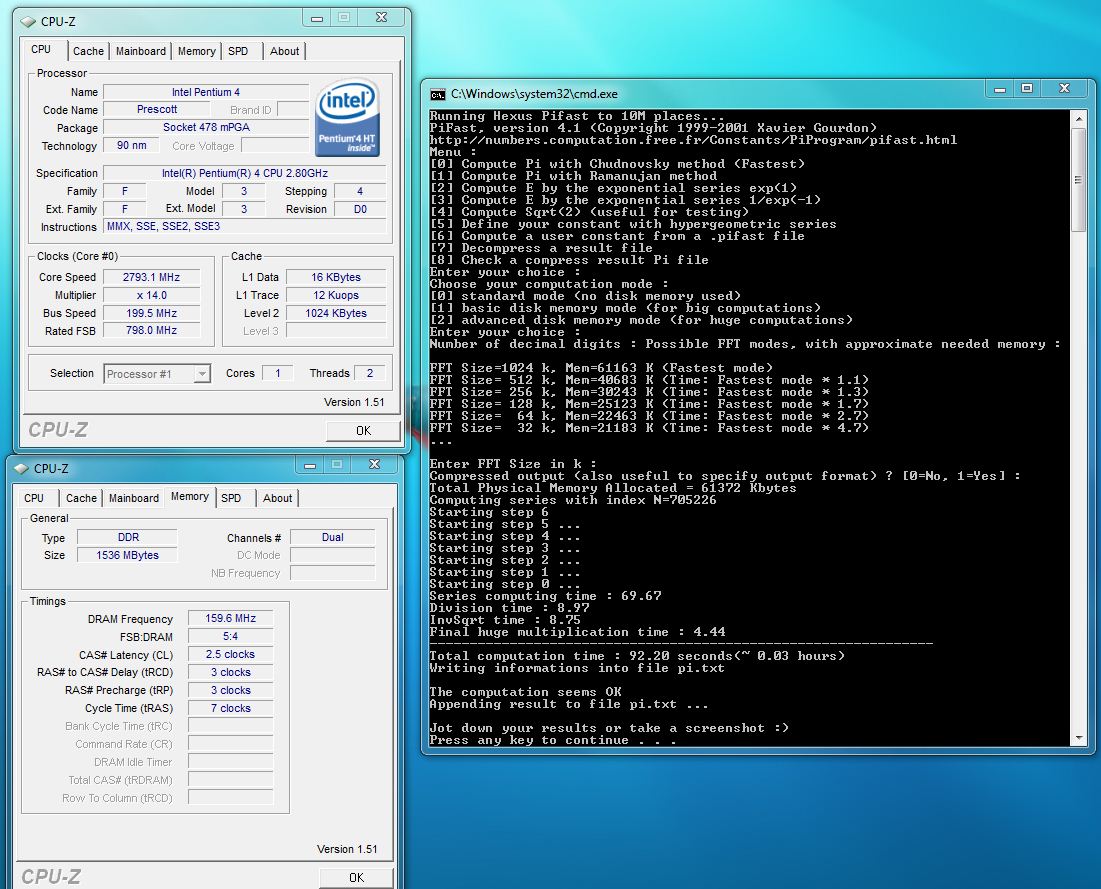Click the L1 Data value '16 KBytes'
Viewport: 1101px width, 889px height.
point(336,277)
